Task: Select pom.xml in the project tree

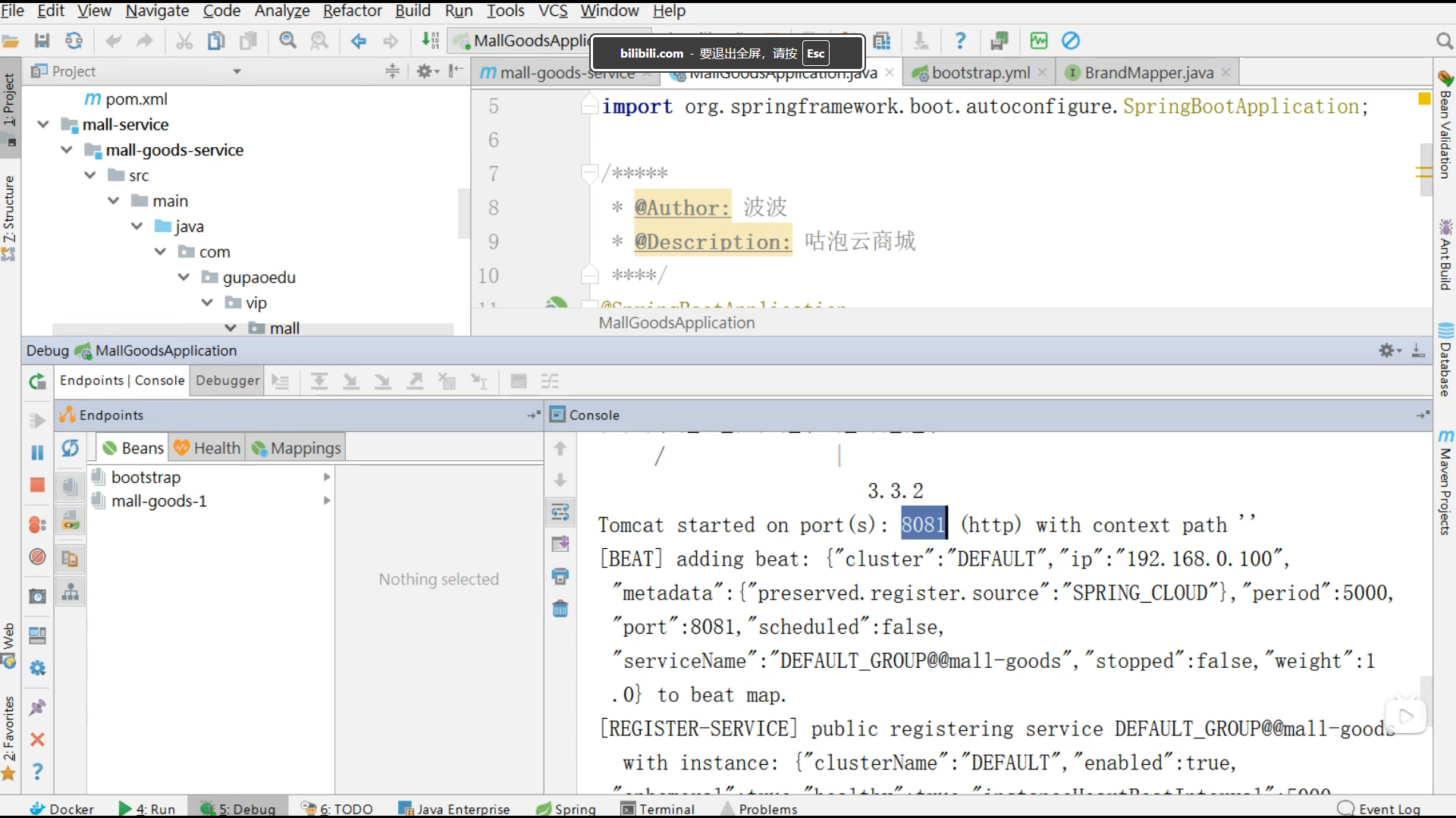Action: tap(126, 99)
